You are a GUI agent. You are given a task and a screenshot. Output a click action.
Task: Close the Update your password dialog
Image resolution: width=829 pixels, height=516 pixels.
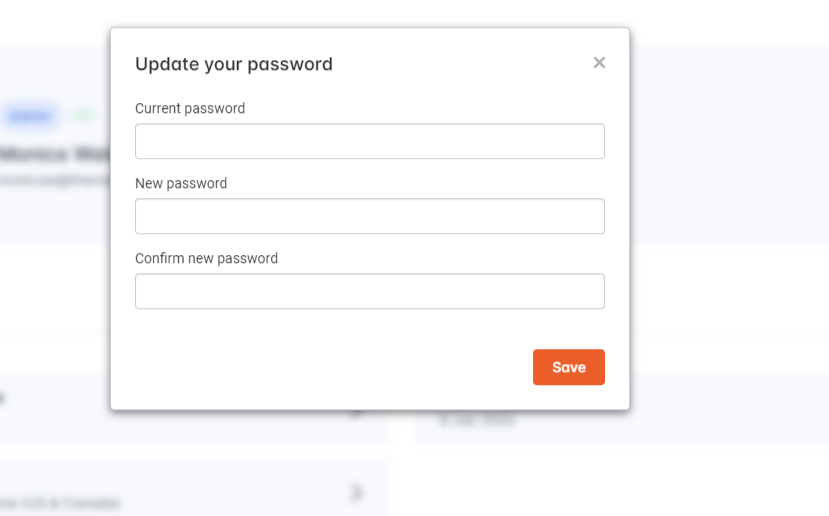tap(599, 63)
